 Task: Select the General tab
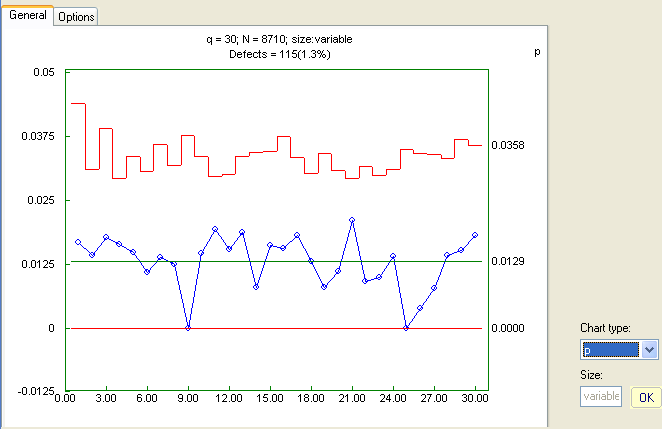(x=27, y=16)
